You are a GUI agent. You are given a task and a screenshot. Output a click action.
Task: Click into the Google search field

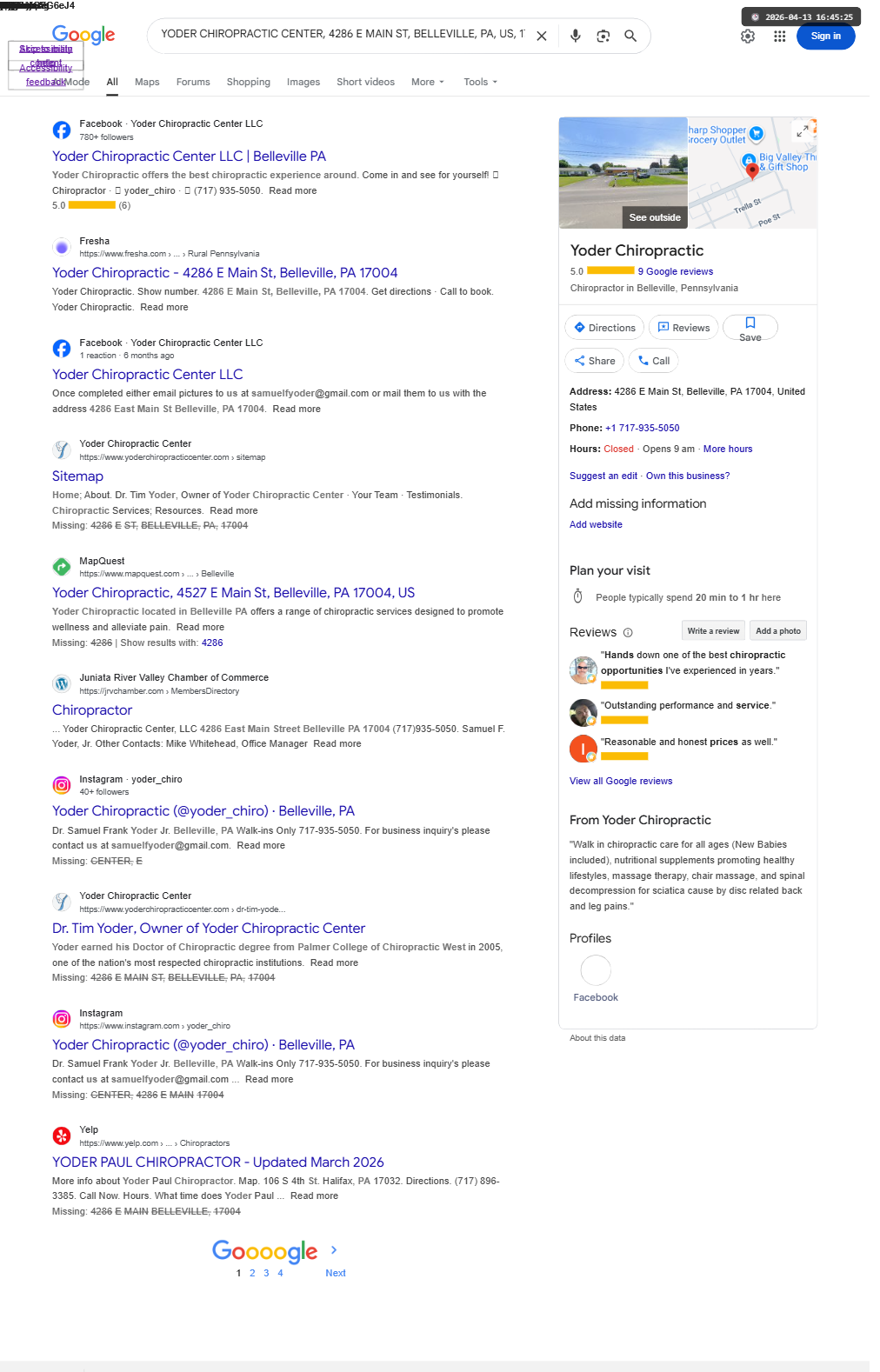pyautogui.click(x=343, y=35)
